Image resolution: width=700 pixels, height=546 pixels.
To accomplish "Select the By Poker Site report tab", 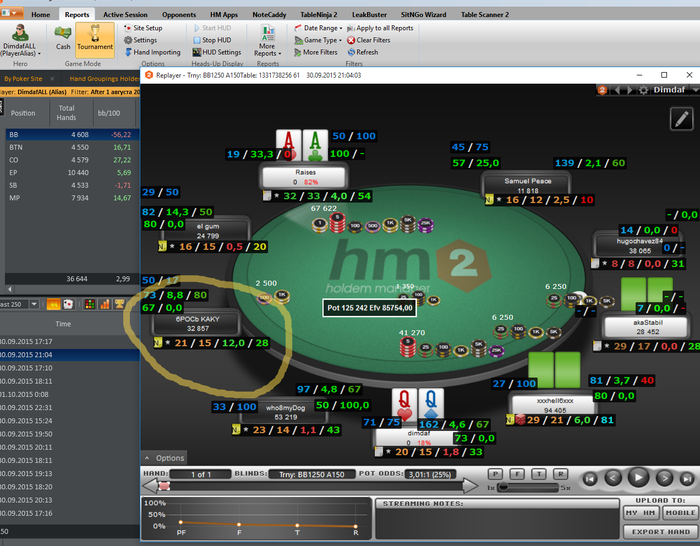I will pos(23,79).
